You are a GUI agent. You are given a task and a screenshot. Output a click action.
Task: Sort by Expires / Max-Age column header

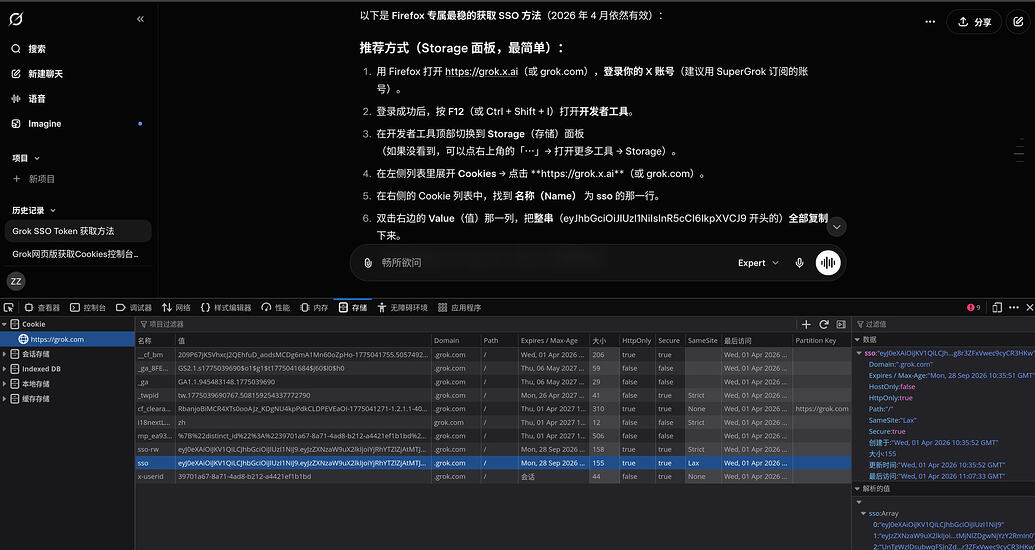(554, 340)
